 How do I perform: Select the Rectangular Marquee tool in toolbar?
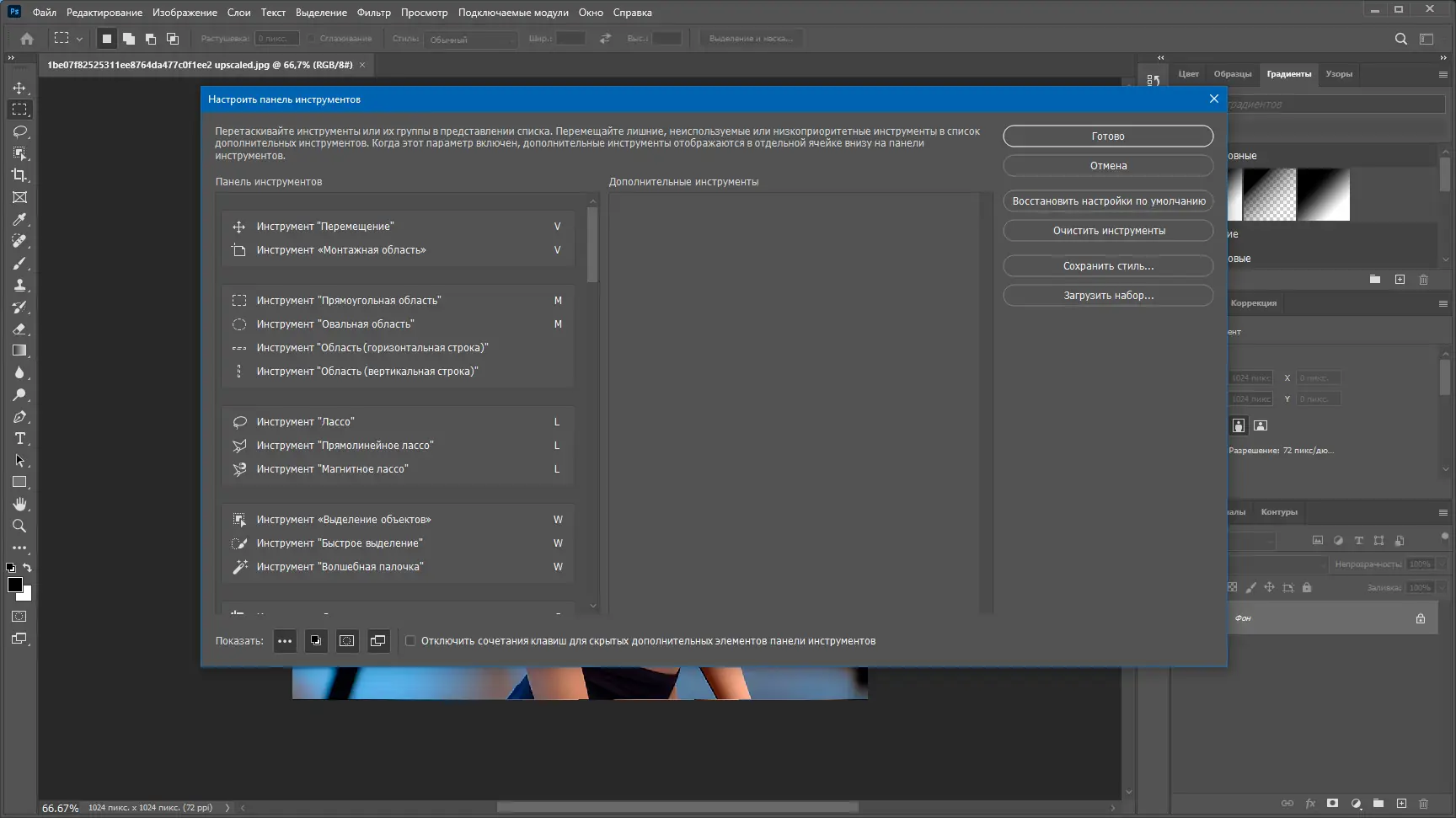[19, 110]
